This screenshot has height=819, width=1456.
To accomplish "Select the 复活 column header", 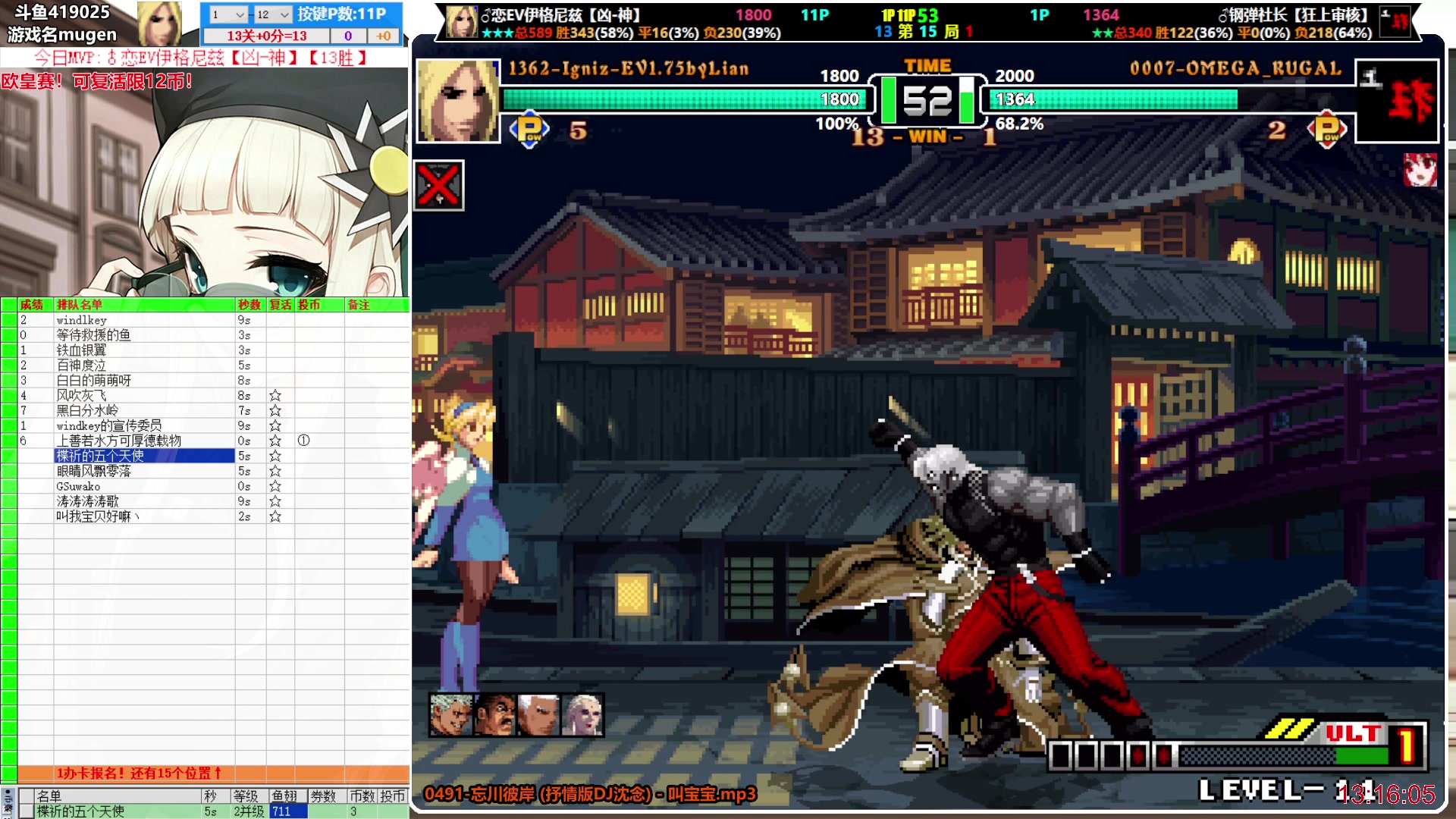I will point(281,305).
